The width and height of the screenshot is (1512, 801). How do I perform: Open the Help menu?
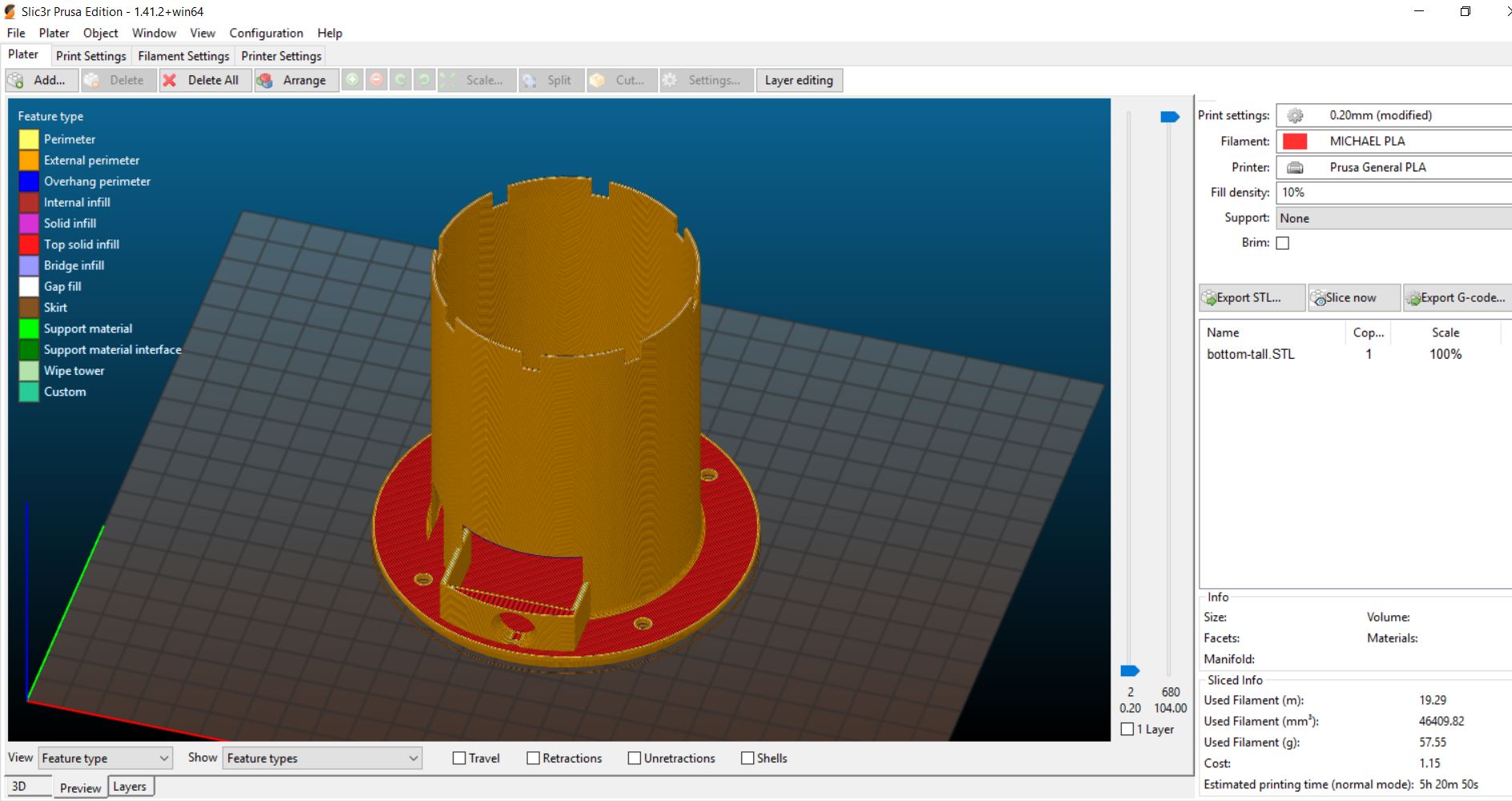(x=329, y=33)
